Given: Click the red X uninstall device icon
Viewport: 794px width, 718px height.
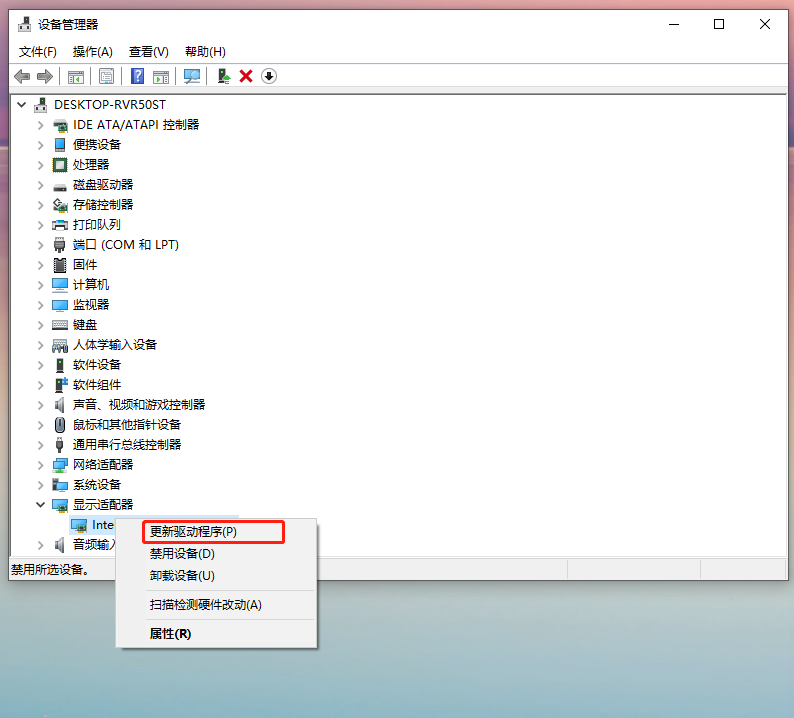Looking at the screenshot, I should point(246,76).
